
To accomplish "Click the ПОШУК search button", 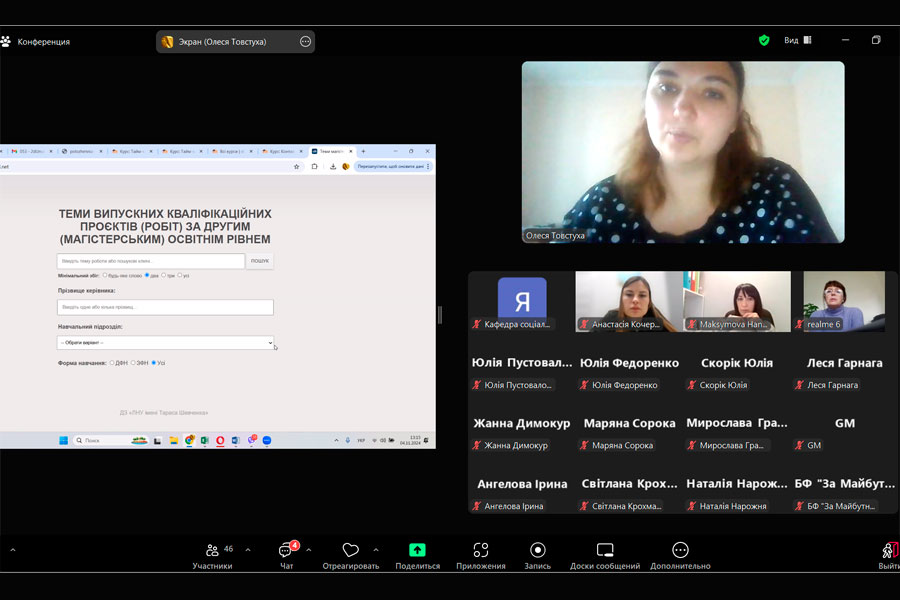I will coord(260,261).
